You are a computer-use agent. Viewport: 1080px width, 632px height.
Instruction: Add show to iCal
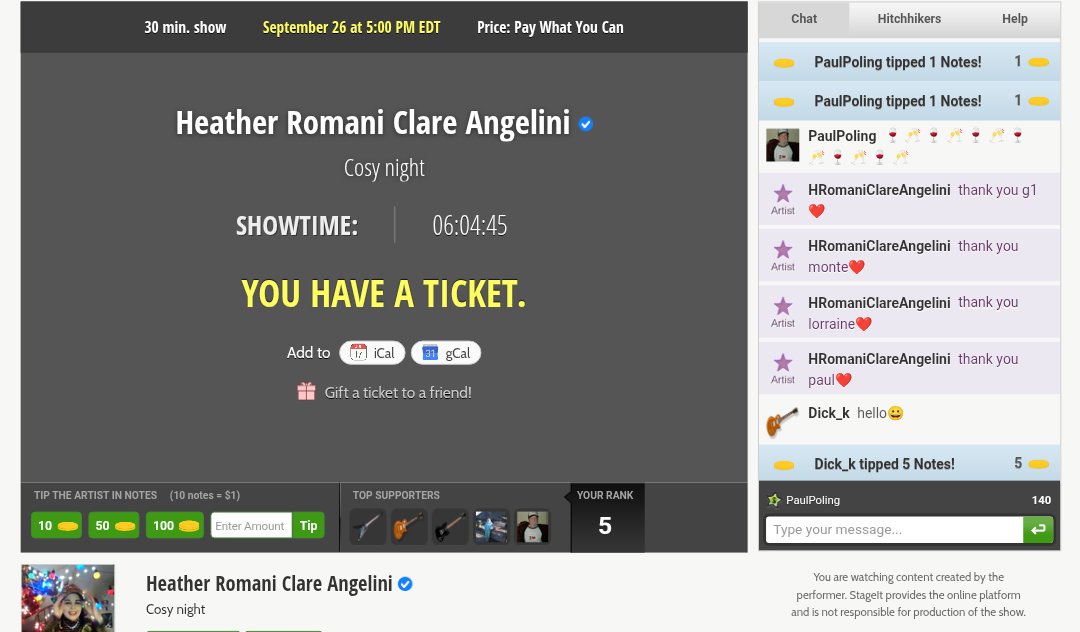point(372,353)
